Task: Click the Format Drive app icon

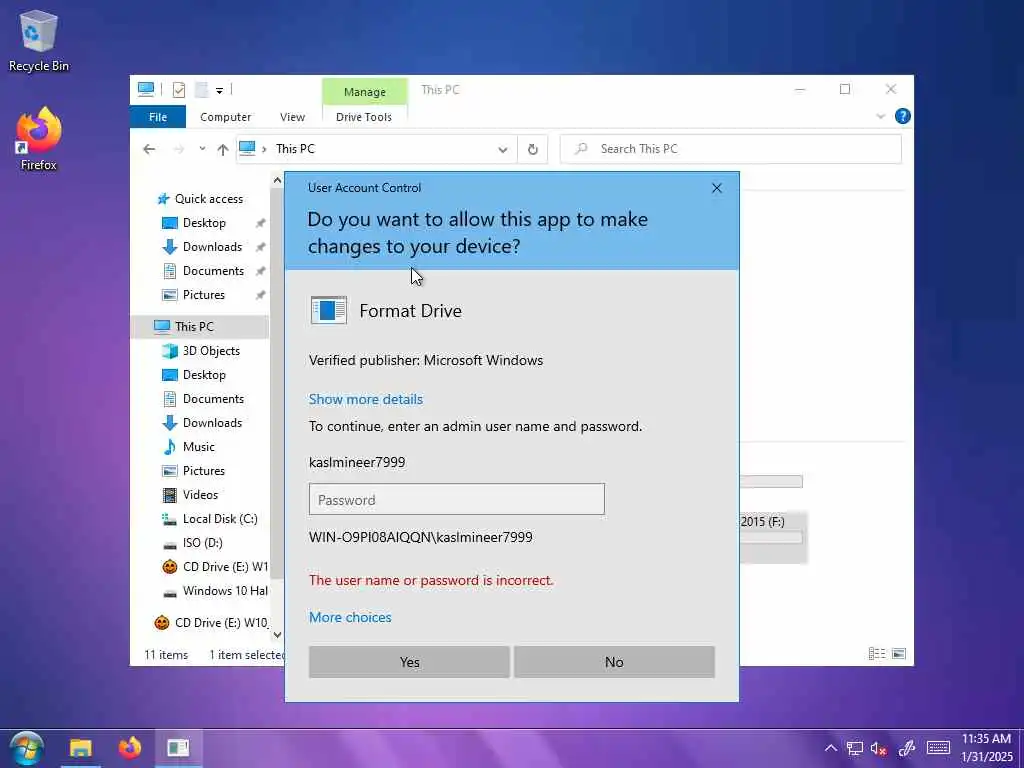Action: pos(328,310)
